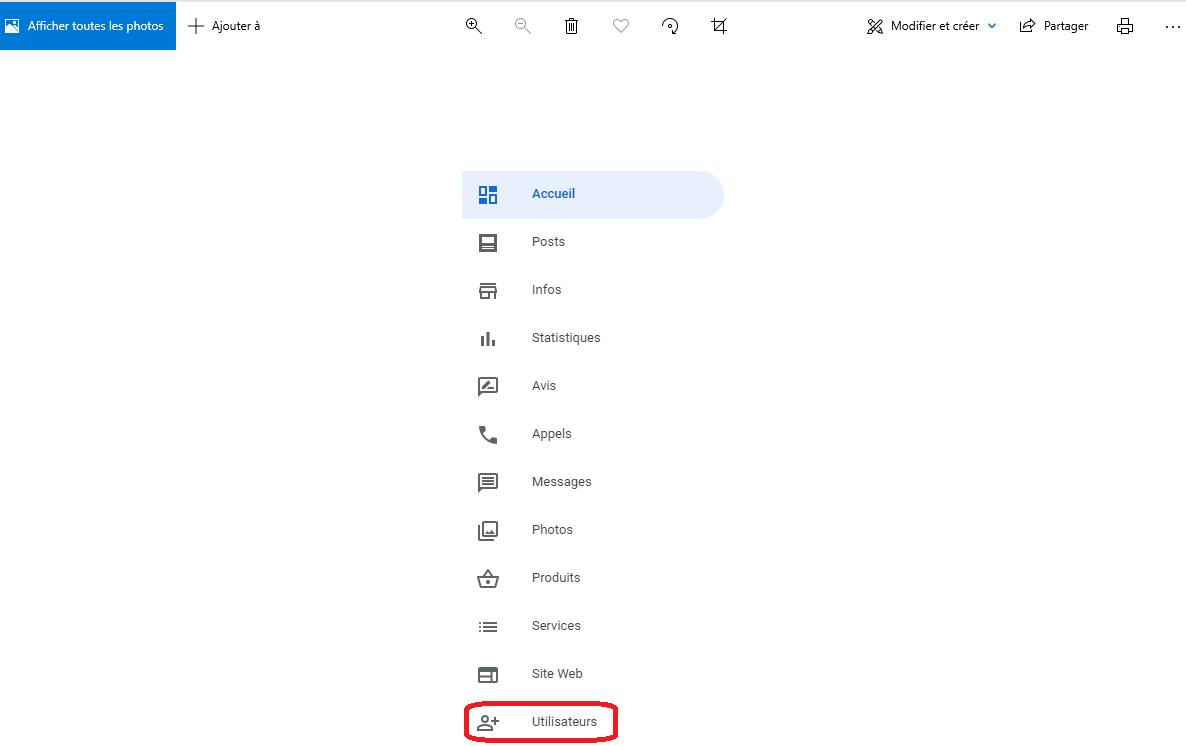The height and width of the screenshot is (746, 1186).
Task: Print the photo with the printer icon
Action: (x=1125, y=26)
